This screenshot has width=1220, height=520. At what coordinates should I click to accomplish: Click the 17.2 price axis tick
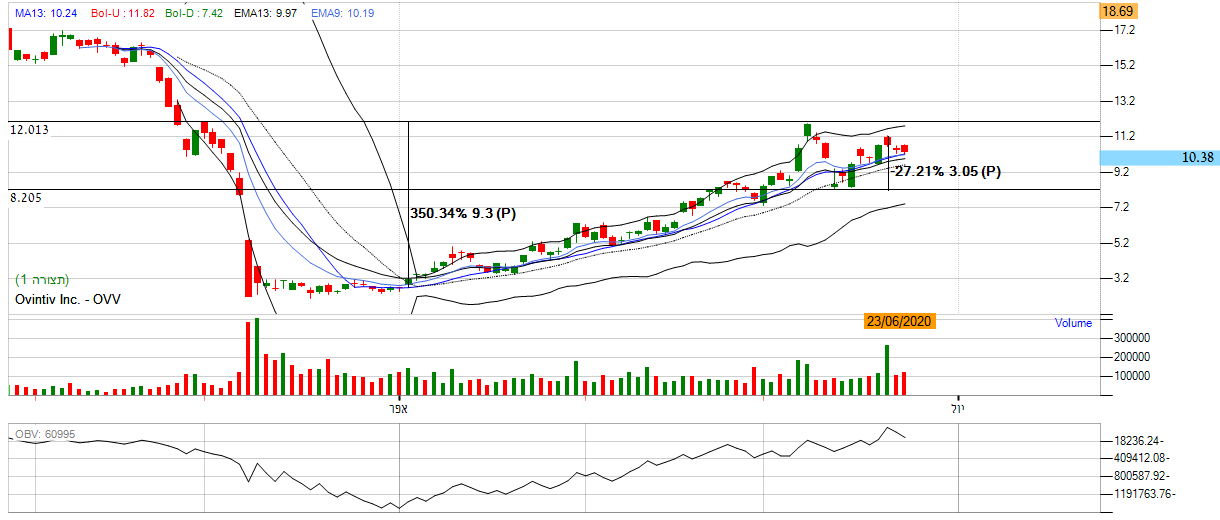(x=1125, y=31)
